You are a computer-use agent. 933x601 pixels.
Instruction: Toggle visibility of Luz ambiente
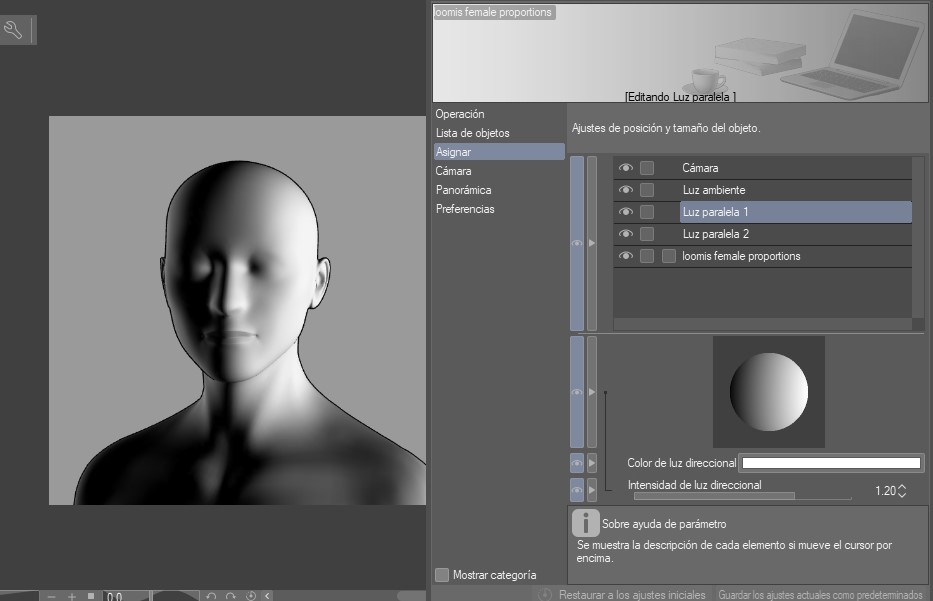coord(626,190)
